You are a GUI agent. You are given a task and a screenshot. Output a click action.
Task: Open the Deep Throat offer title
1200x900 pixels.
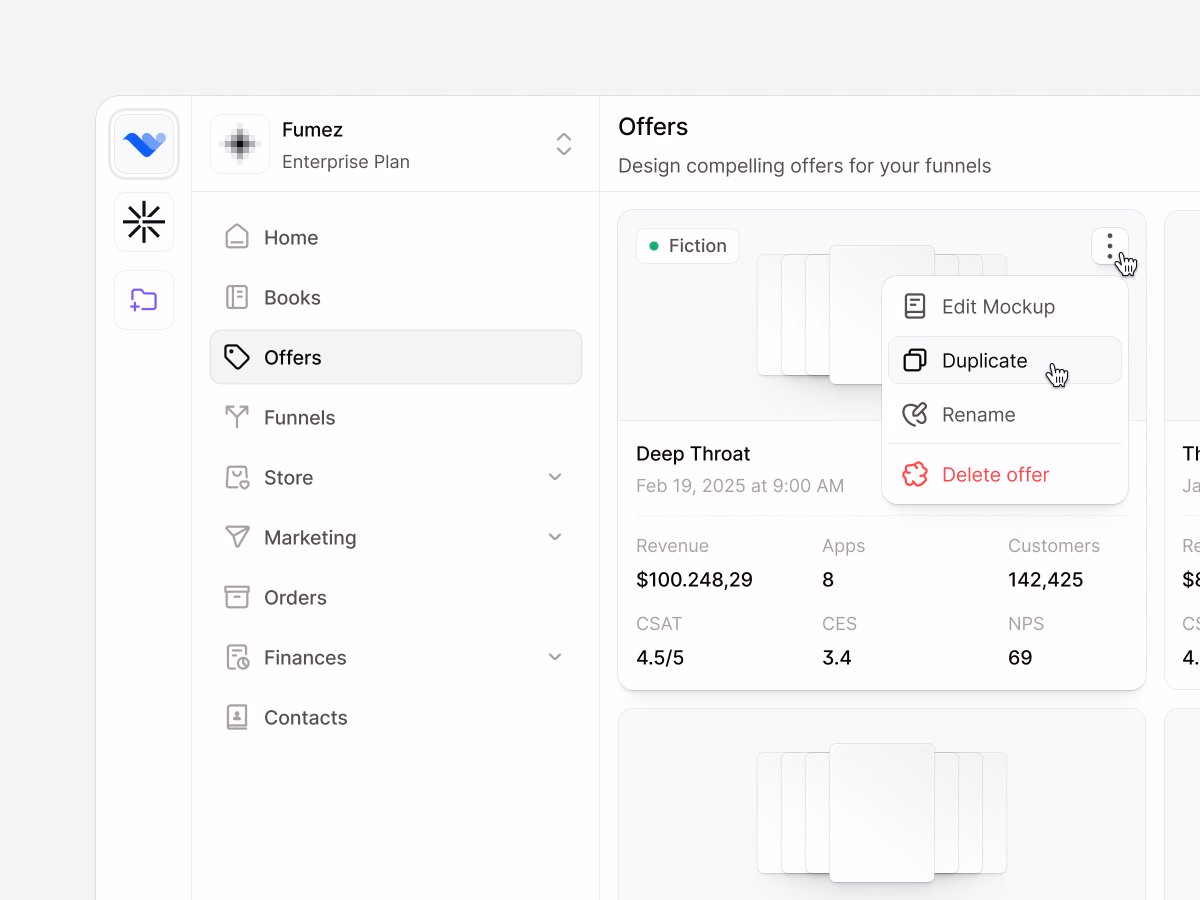693,454
